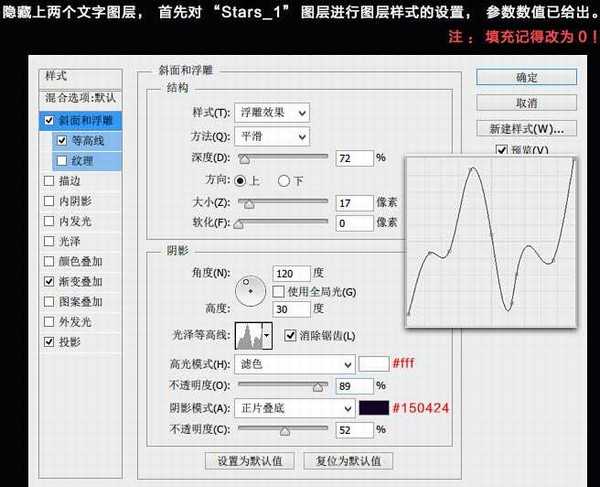Open the 样式 style dropdown
The width and height of the screenshot is (600, 487).
click(274, 112)
